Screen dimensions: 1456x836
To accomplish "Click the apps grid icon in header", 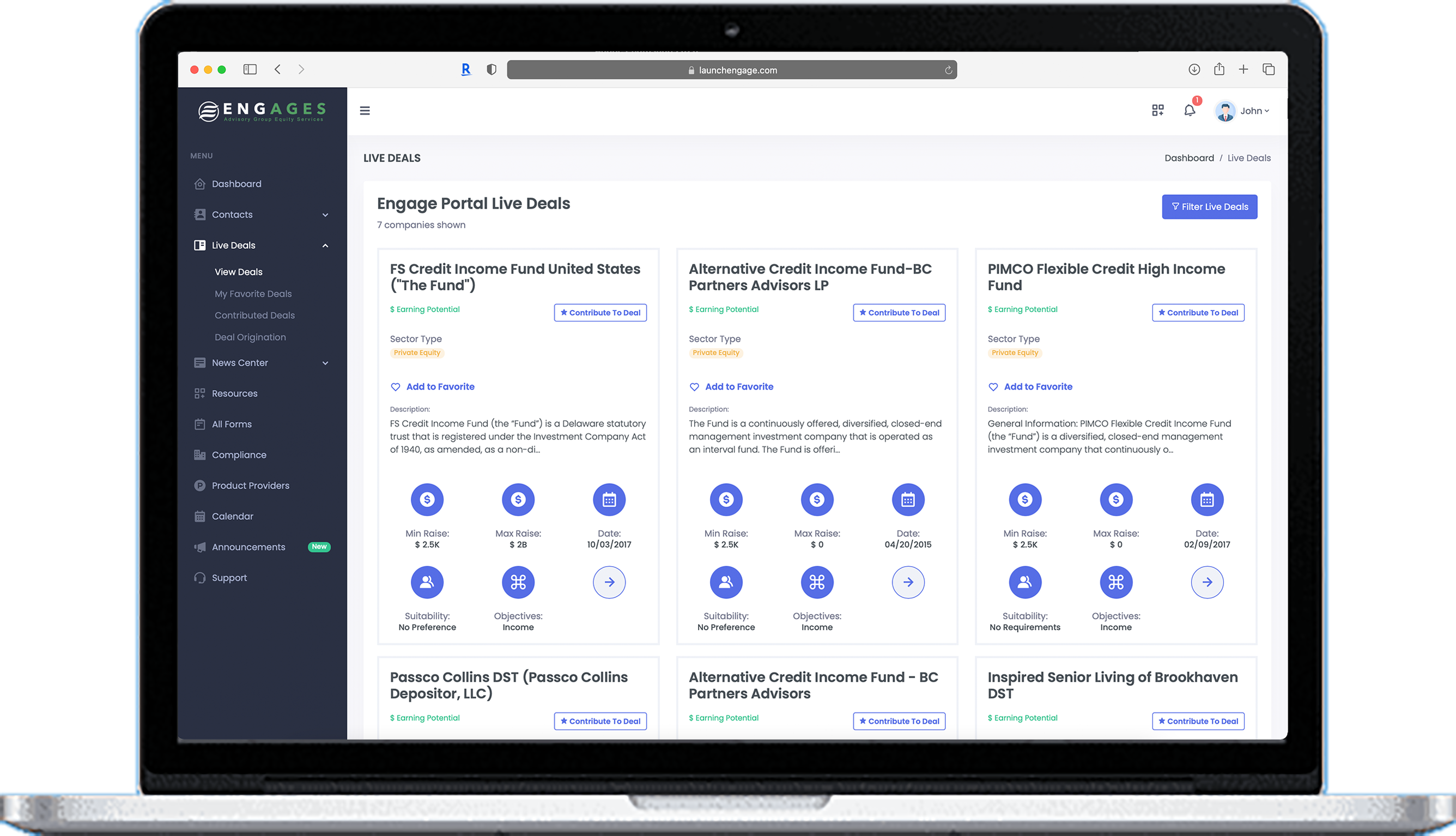I will click(1157, 110).
